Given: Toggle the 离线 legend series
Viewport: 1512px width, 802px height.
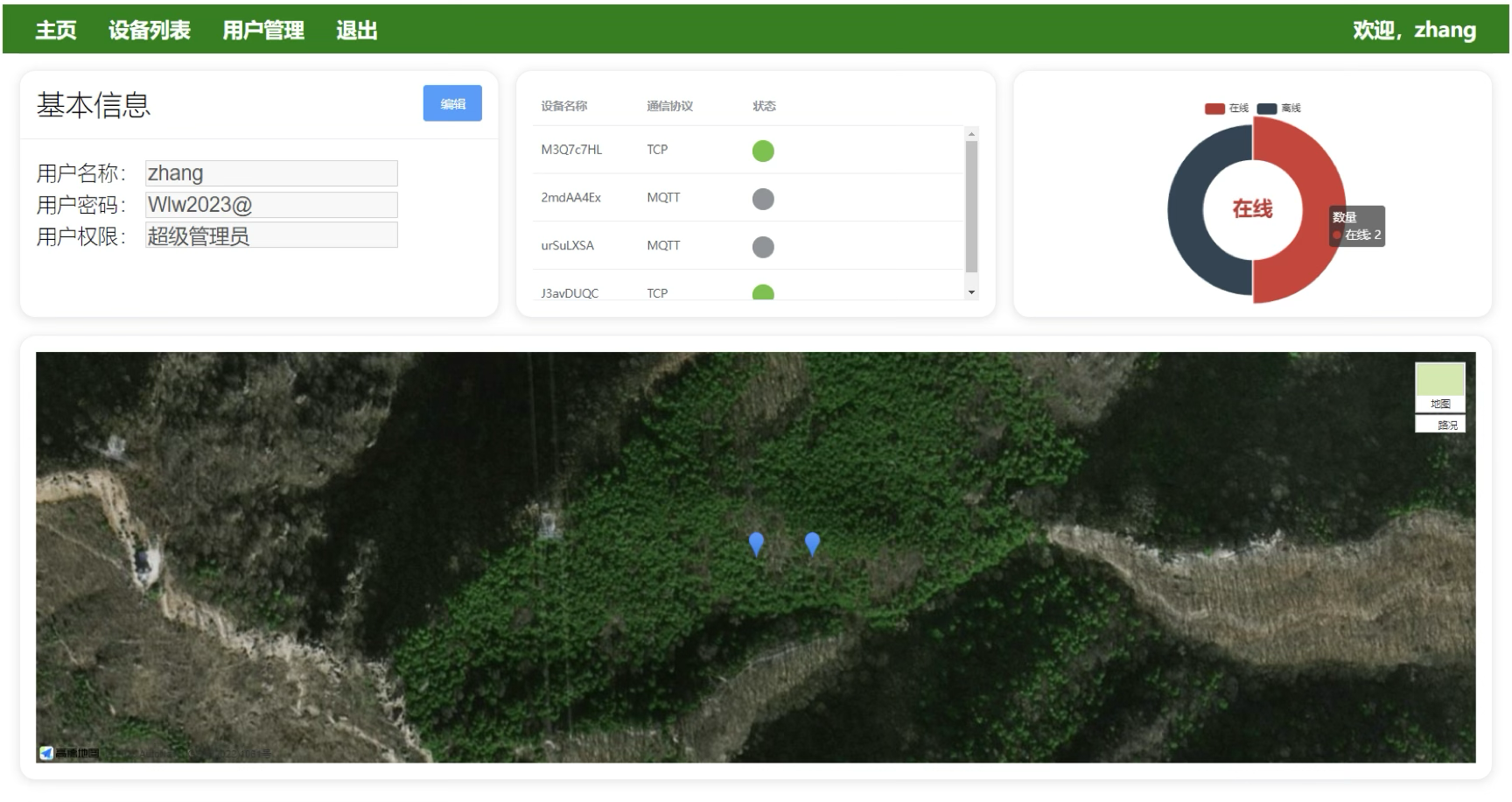Looking at the screenshot, I should pos(1279,109).
